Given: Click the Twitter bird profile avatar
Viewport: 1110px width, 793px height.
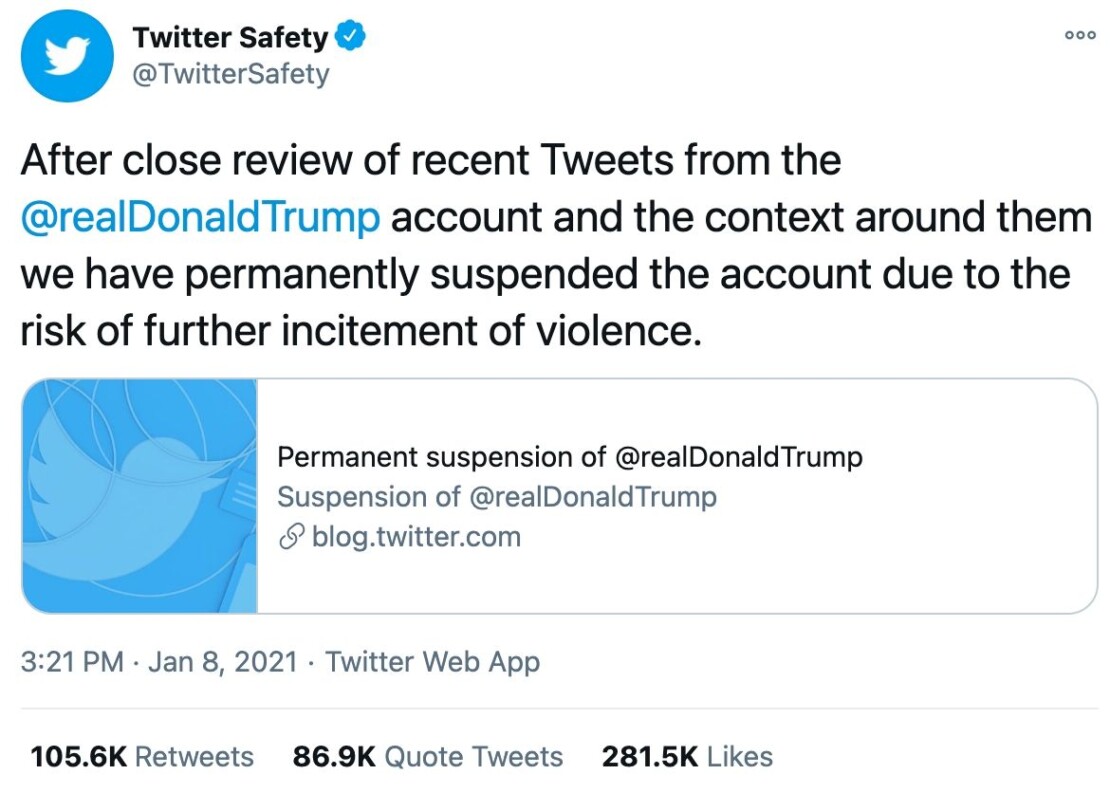Looking at the screenshot, I should click(x=66, y=55).
